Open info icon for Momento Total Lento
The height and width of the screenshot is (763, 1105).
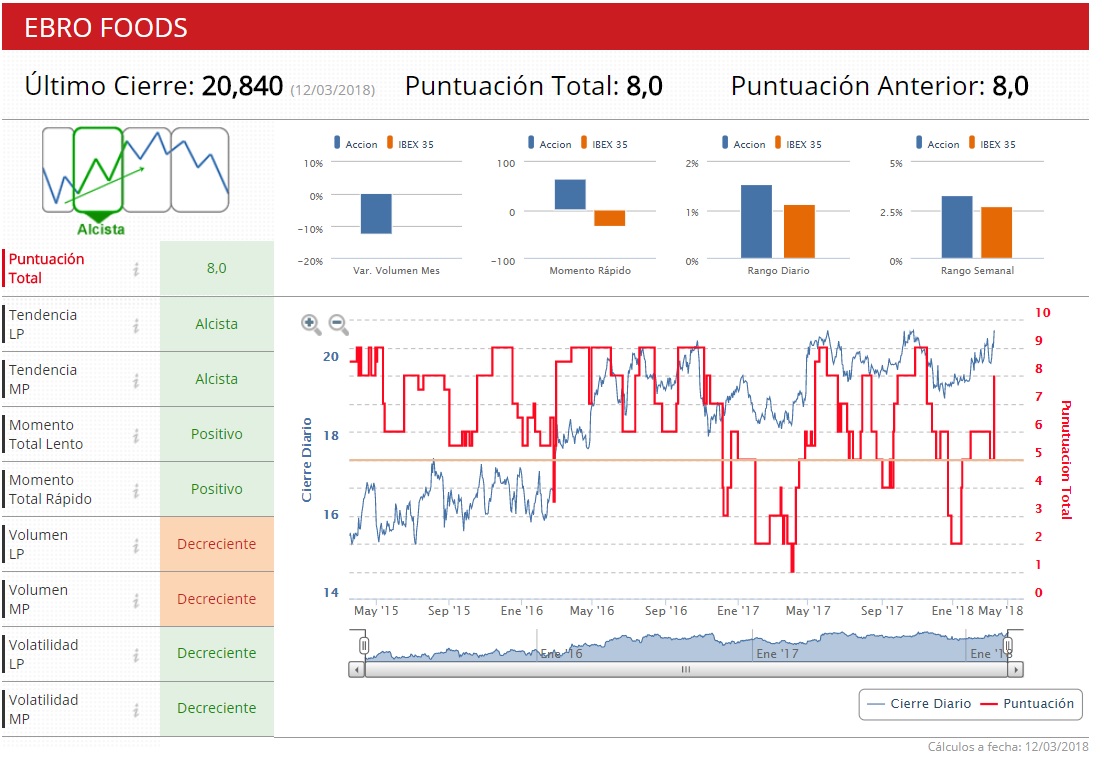click(x=136, y=435)
